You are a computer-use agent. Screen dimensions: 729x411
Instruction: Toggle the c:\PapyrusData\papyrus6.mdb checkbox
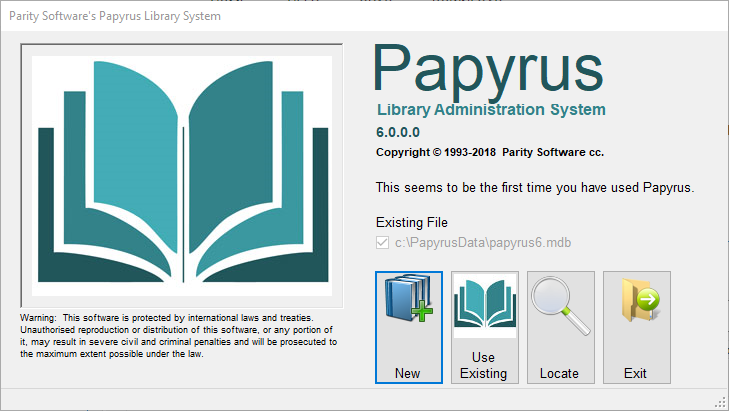click(382, 243)
